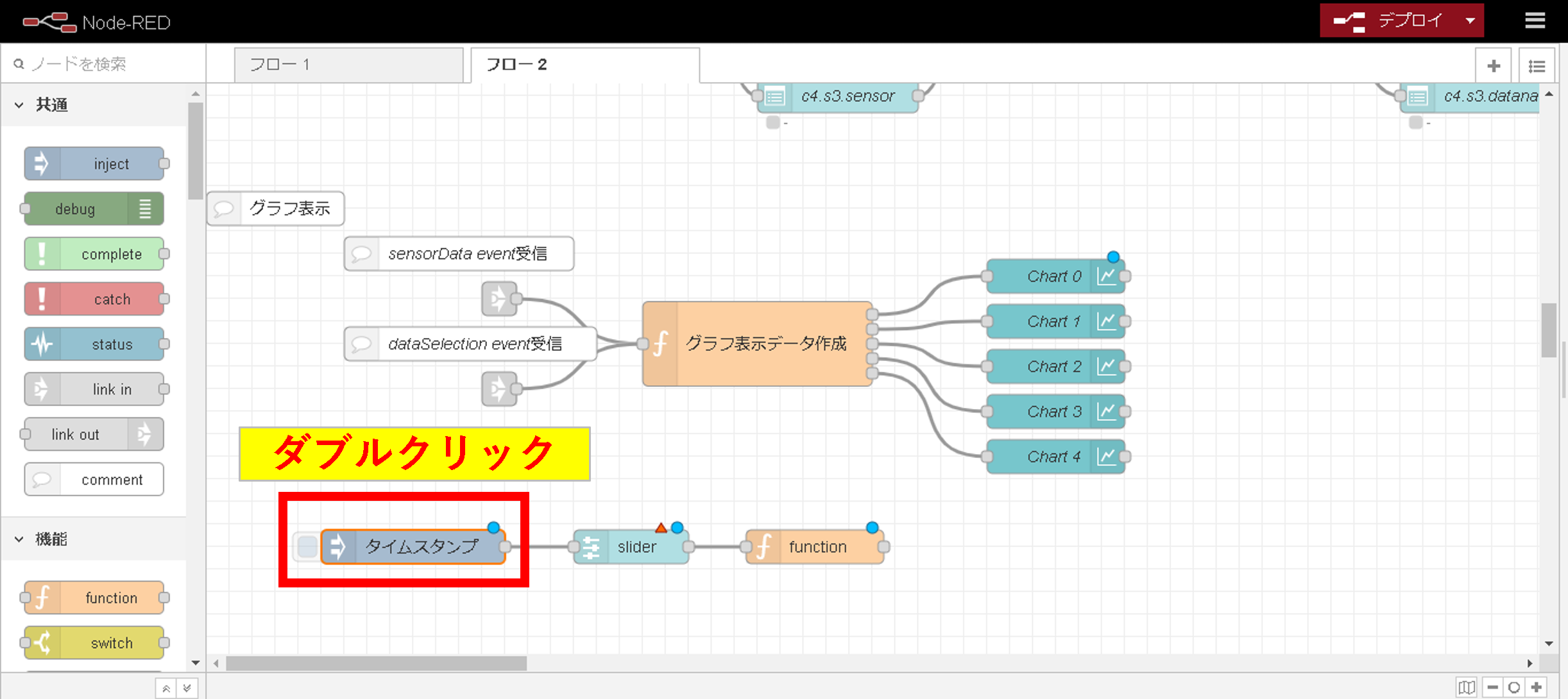
Task: Select the function node on canvas
Action: 815,547
